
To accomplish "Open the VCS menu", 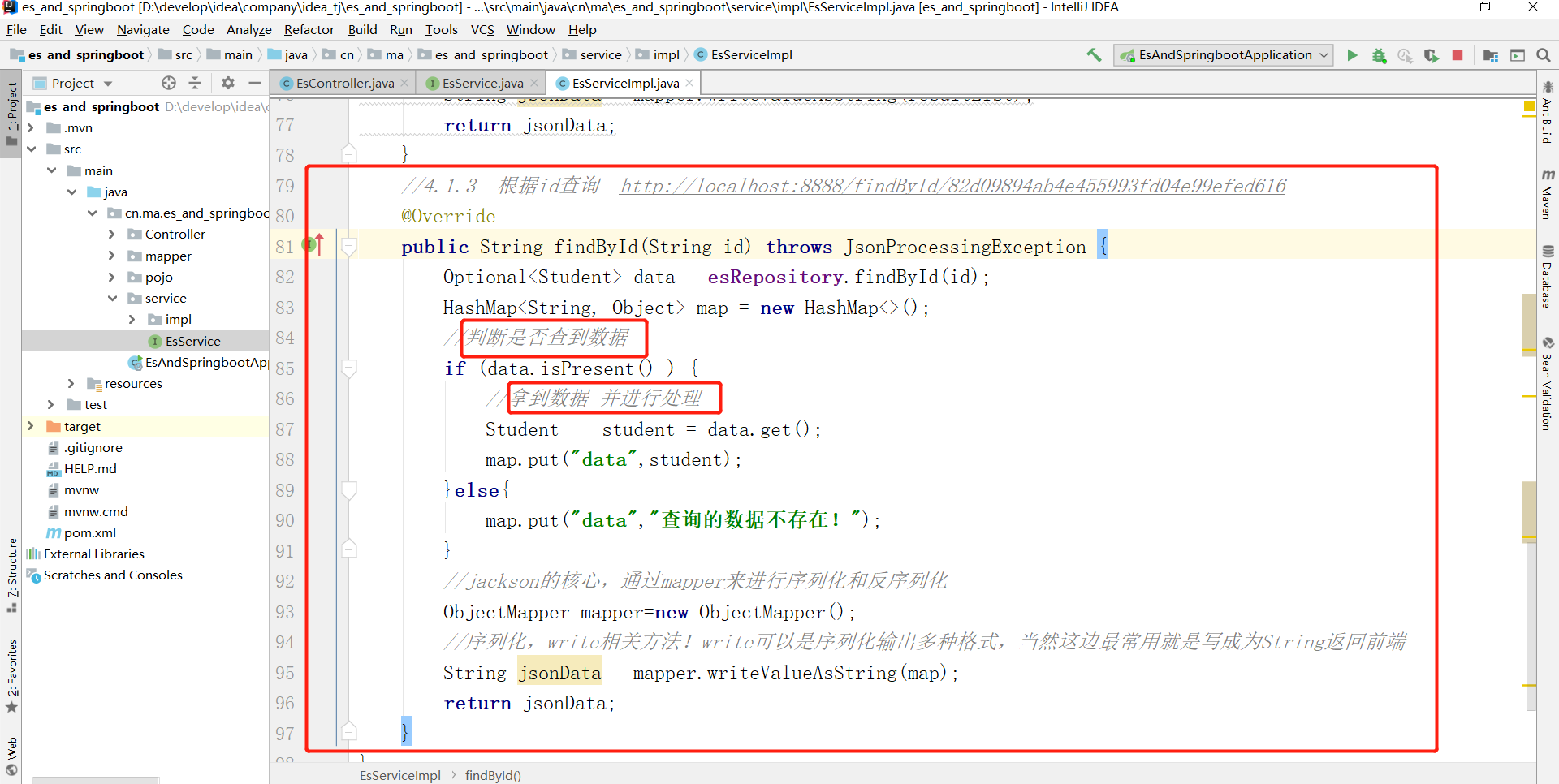I will pyautogui.click(x=482, y=29).
